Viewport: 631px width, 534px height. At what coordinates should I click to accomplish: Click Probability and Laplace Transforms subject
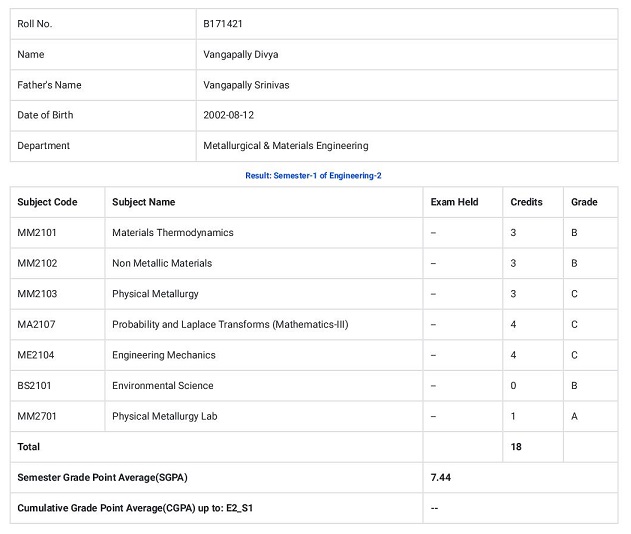230,324
